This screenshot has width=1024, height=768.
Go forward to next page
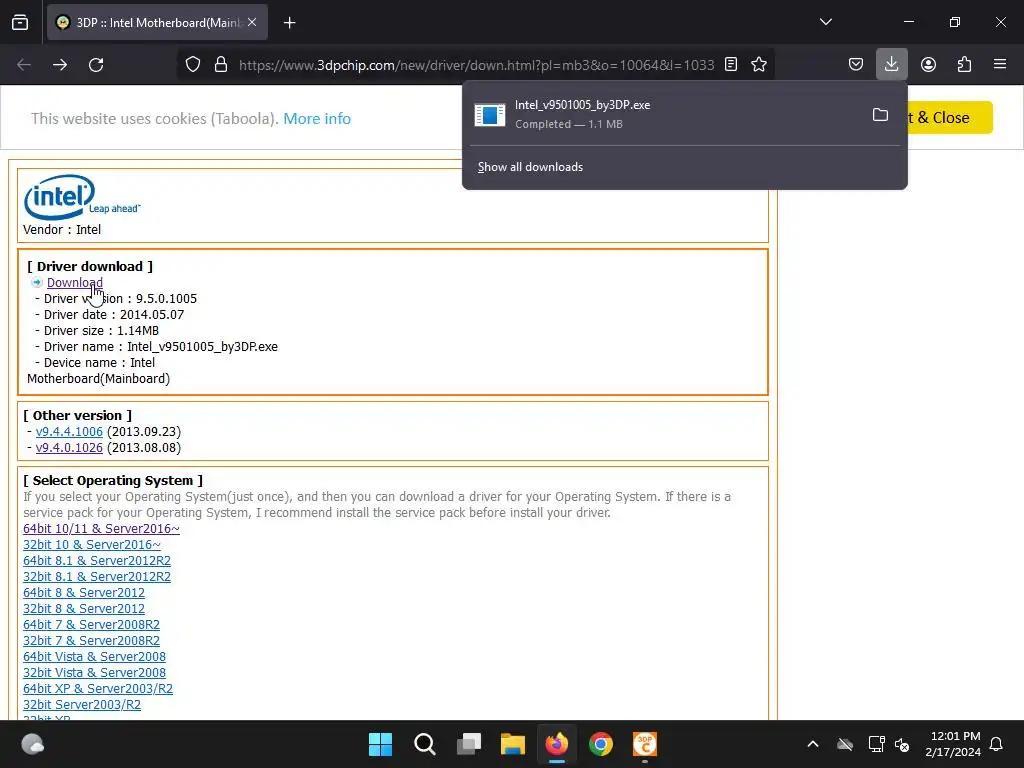[60, 65]
